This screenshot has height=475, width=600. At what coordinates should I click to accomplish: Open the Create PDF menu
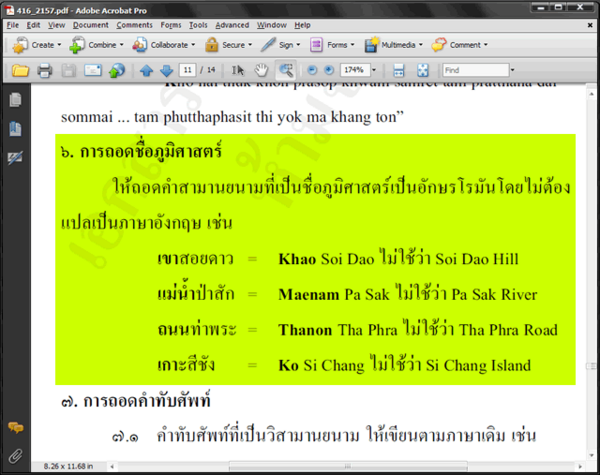[37, 45]
